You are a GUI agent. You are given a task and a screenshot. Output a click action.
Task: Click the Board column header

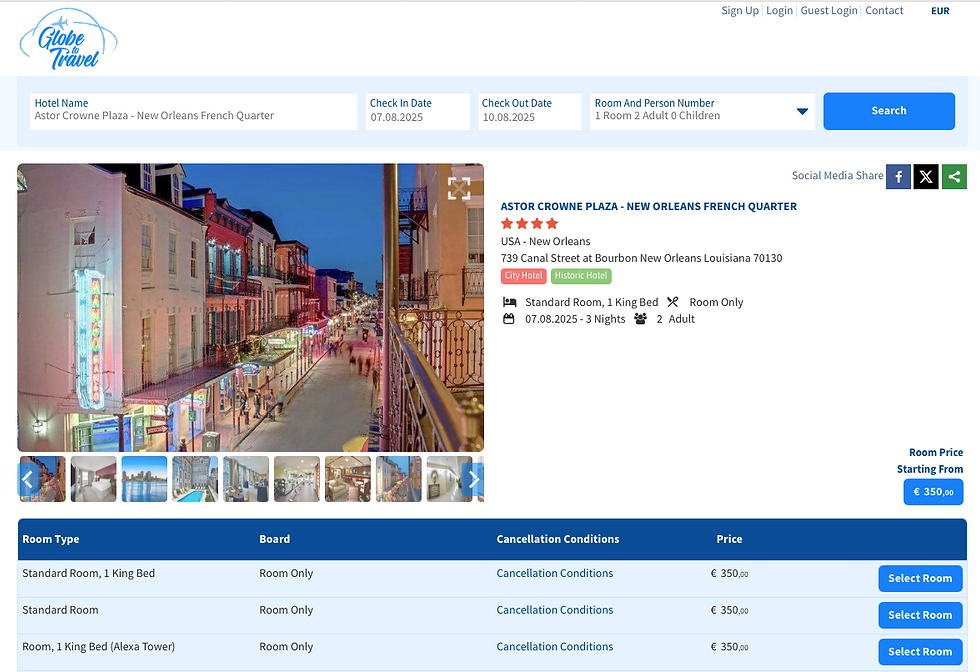tap(274, 539)
